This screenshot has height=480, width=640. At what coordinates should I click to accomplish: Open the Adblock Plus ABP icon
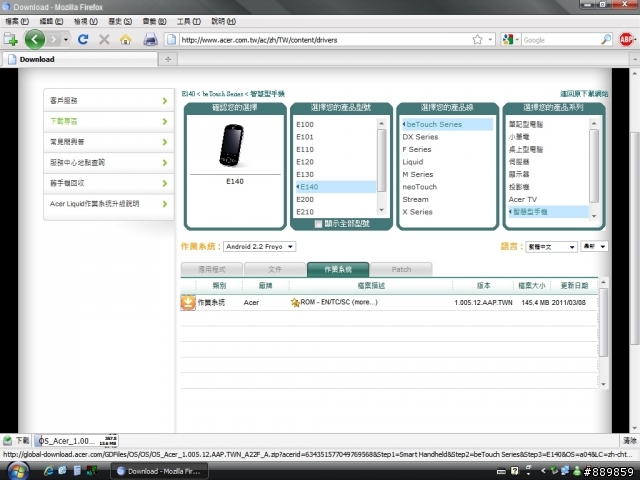tap(626, 40)
